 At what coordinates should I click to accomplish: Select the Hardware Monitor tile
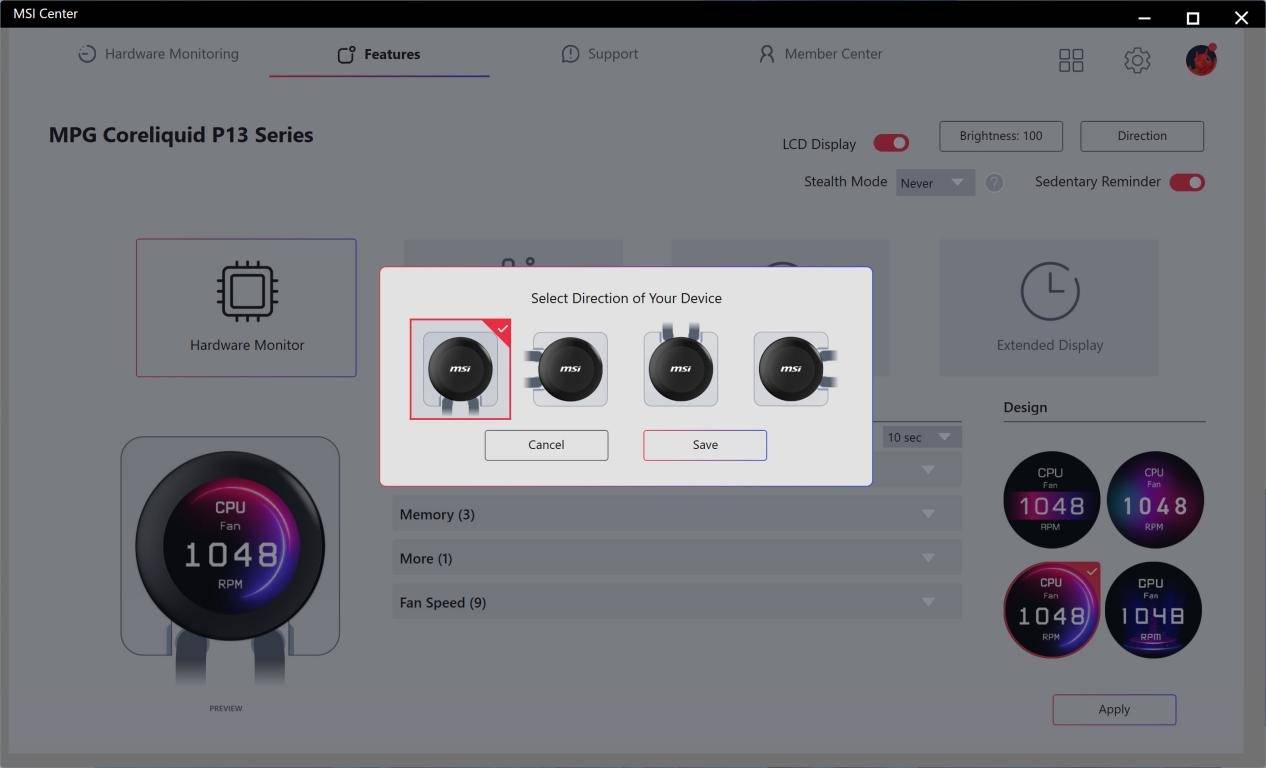[246, 308]
